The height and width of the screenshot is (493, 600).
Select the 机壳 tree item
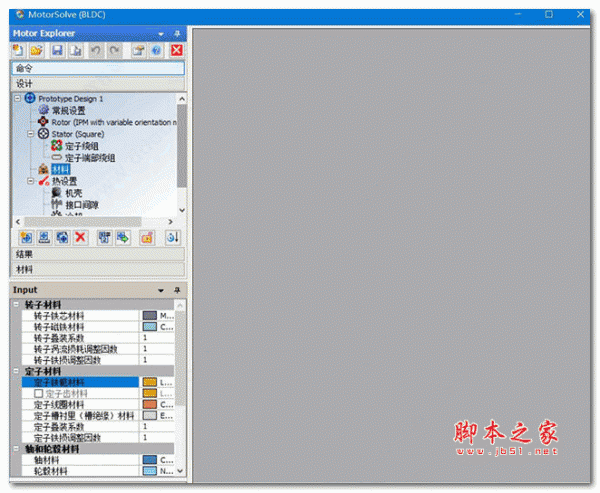[x=73, y=193]
